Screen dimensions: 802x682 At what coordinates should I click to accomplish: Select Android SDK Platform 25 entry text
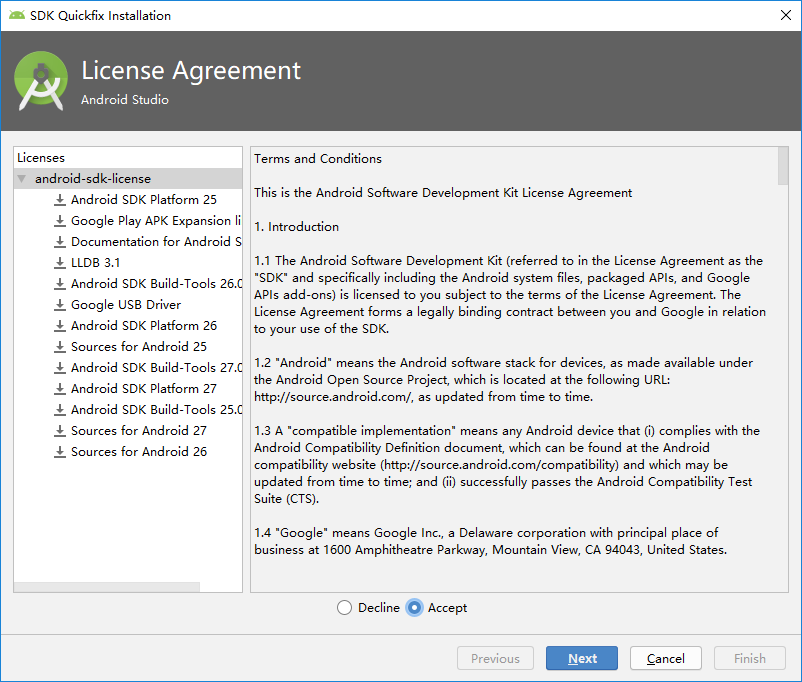144,200
